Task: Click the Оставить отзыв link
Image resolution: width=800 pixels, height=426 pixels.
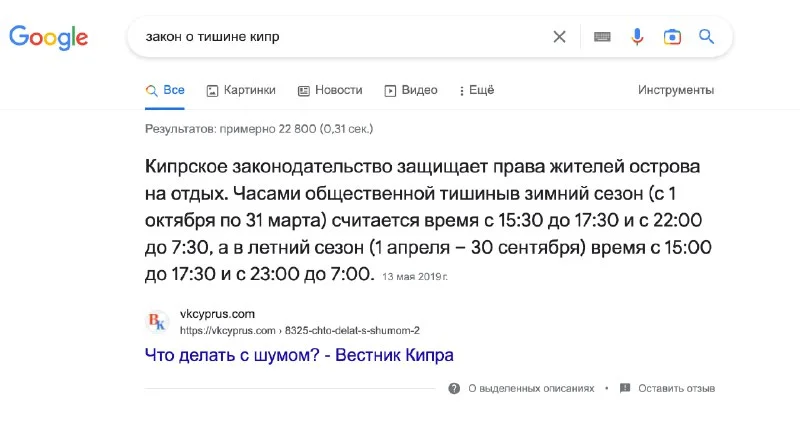Action: tap(676, 388)
